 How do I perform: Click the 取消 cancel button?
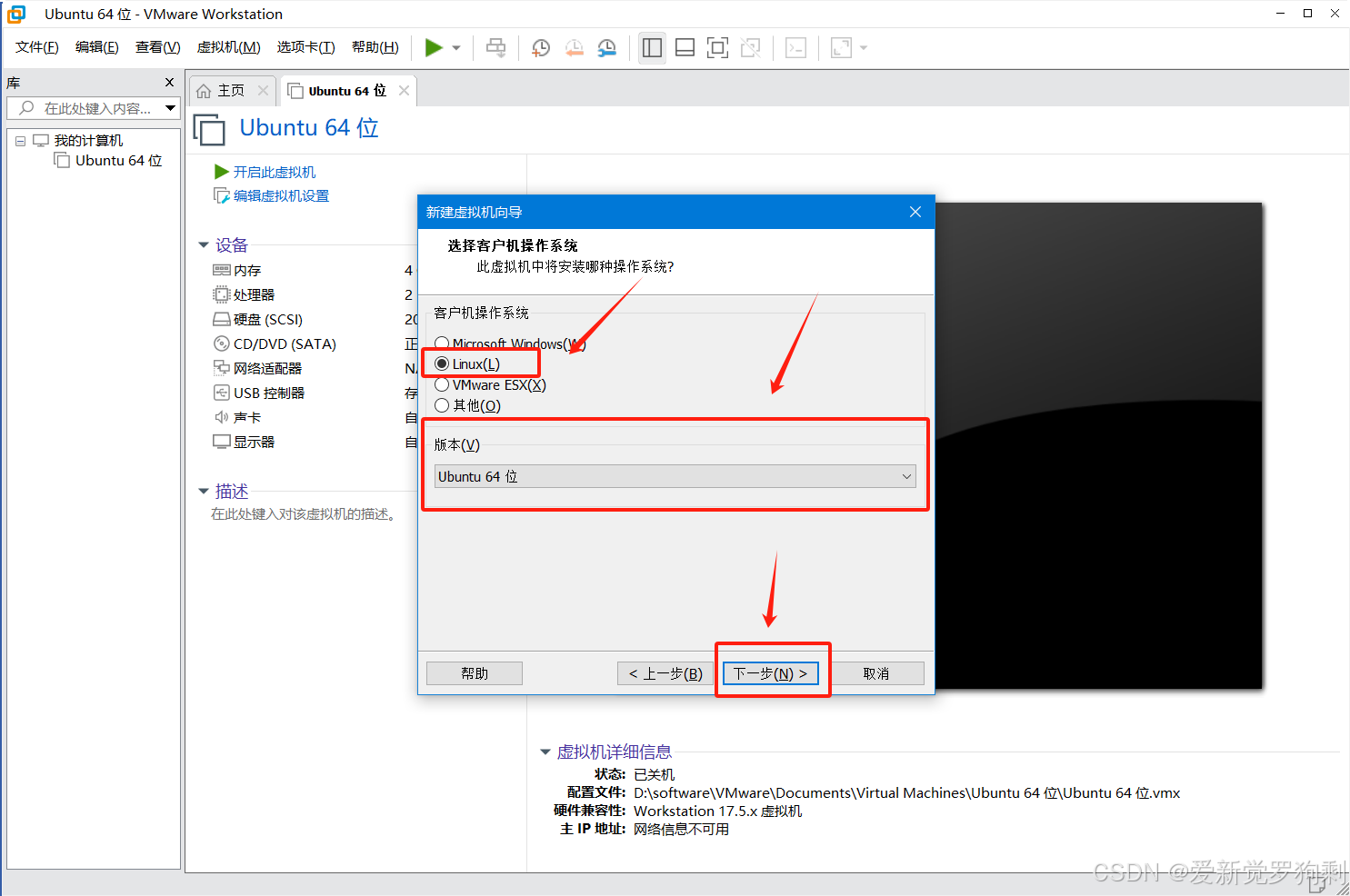[x=876, y=673]
